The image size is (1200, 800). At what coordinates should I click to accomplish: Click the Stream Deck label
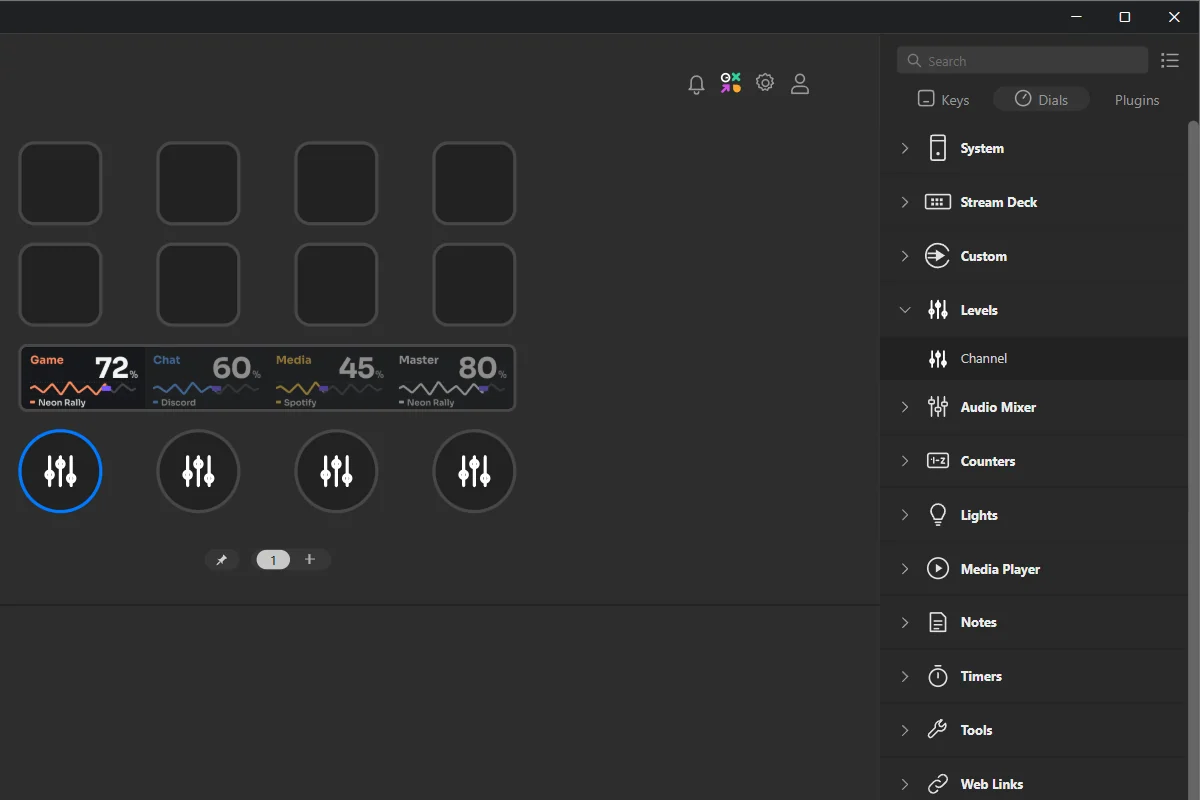pos(999,202)
